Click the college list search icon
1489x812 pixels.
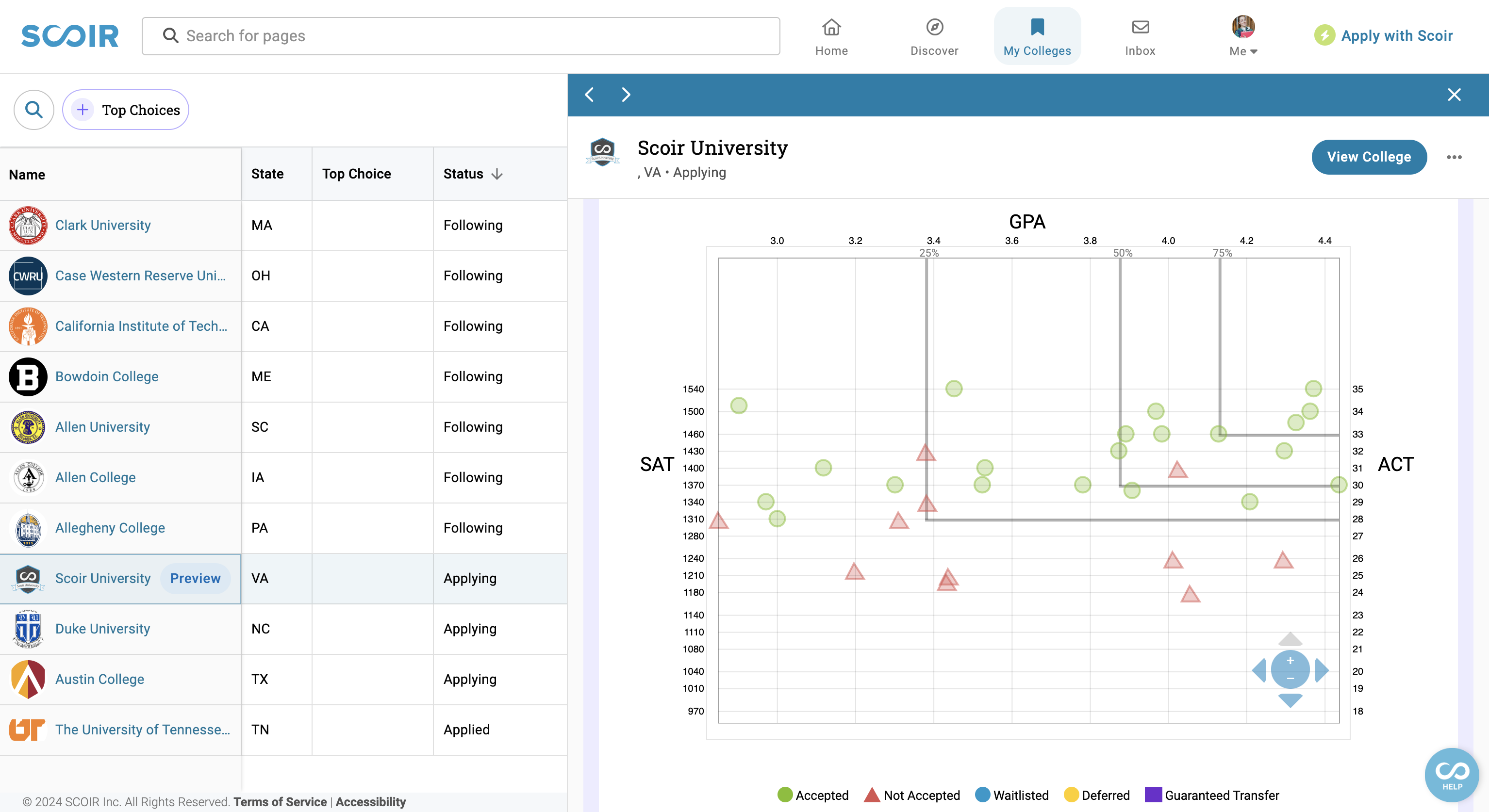(x=34, y=110)
